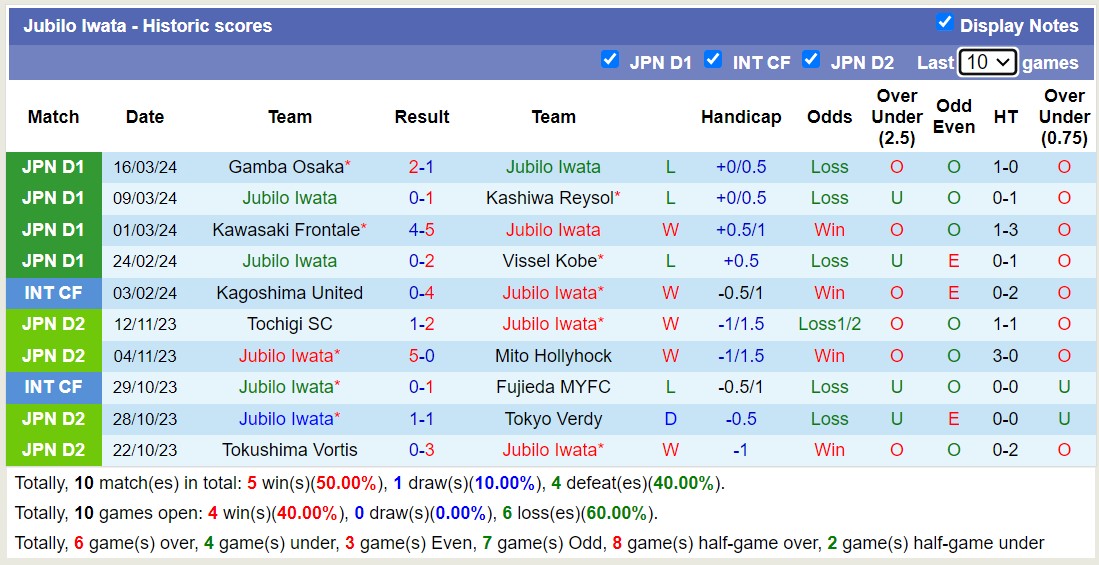Click the INT CF label for 03/02/24
The width and height of the screenshot is (1099, 565).
[54, 293]
